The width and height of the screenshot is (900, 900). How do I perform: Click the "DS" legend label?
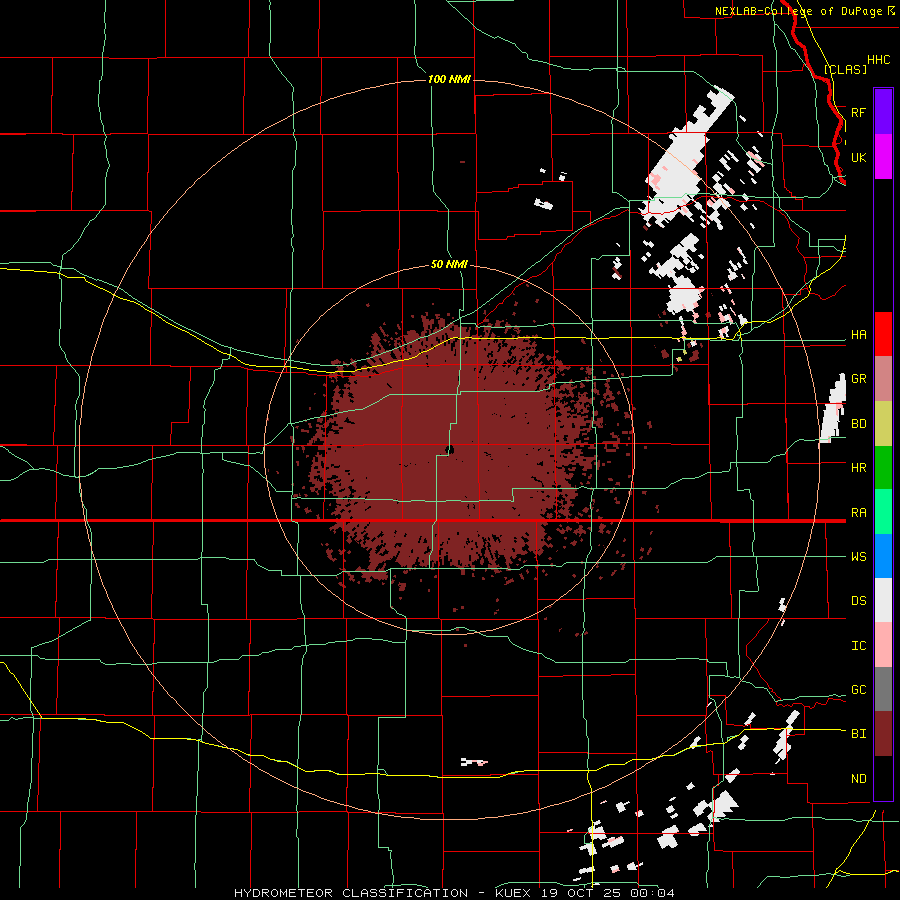(x=858, y=601)
